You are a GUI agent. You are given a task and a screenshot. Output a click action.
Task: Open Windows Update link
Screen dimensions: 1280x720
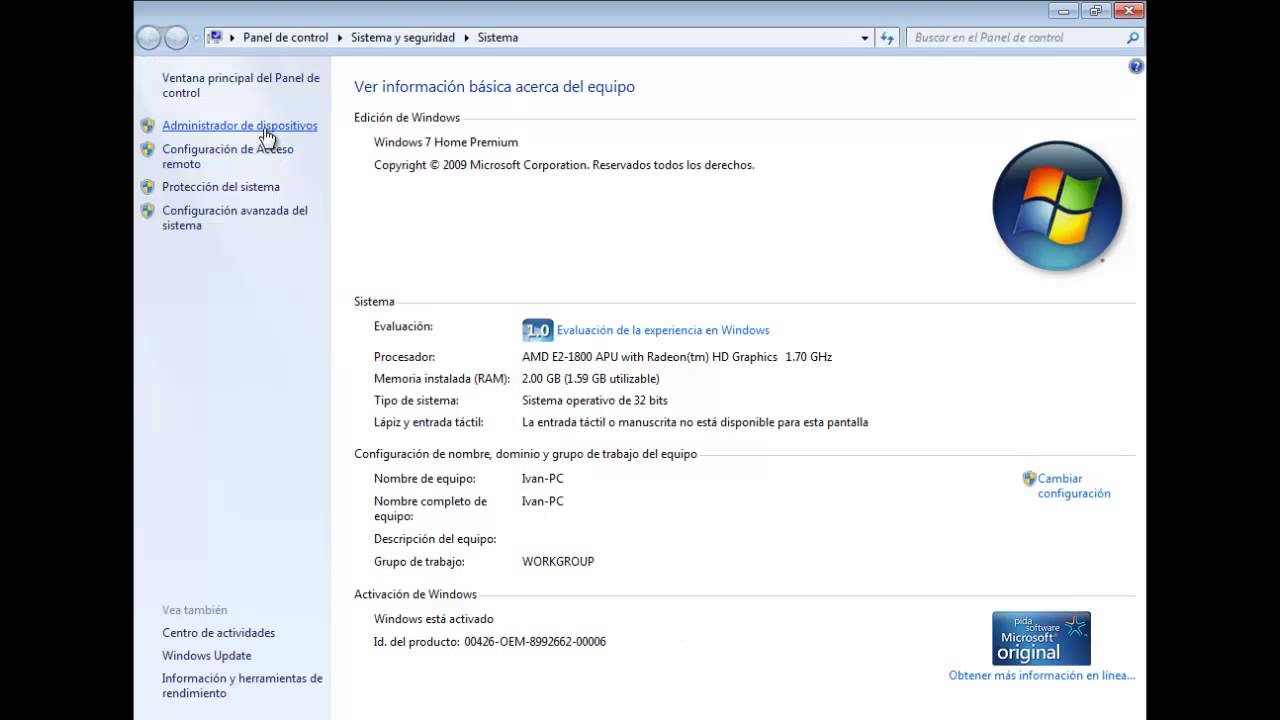click(207, 656)
